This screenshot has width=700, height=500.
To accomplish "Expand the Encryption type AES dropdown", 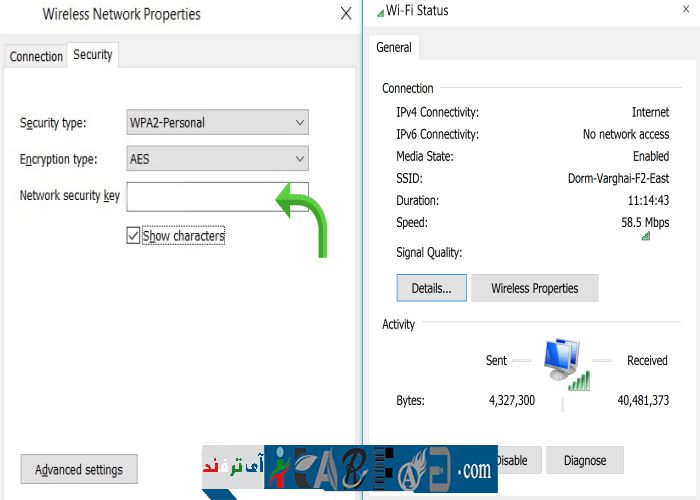I will pyautogui.click(x=217, y=159).
